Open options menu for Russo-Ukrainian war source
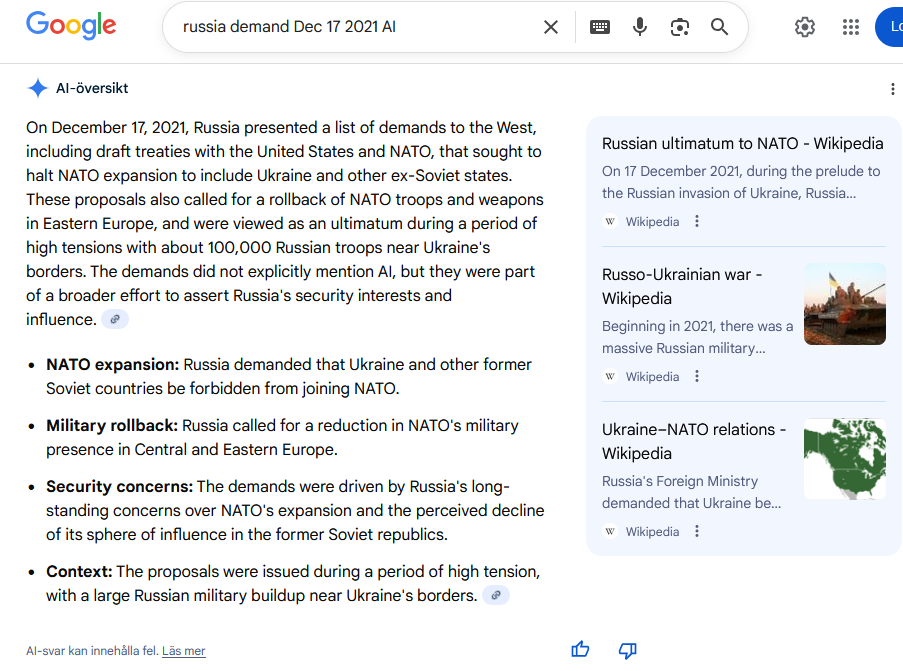903x671 pixels. (697, 376)
